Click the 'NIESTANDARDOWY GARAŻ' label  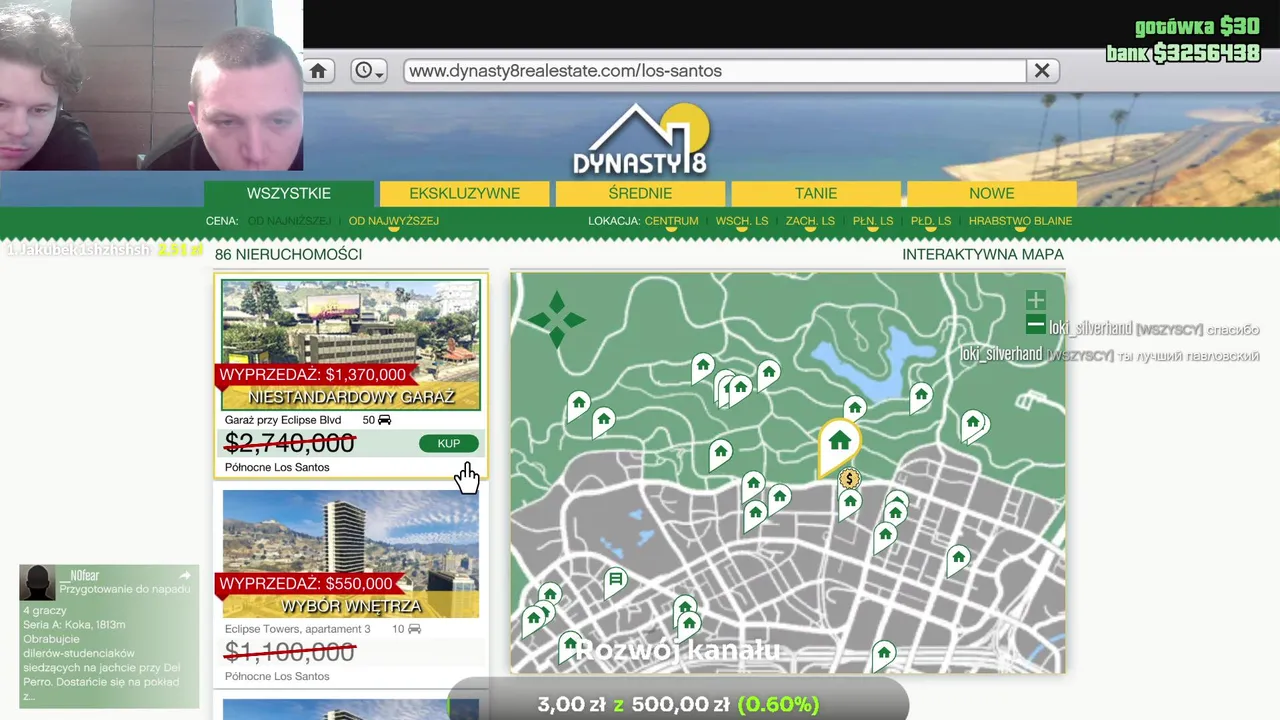click(351, 397)
